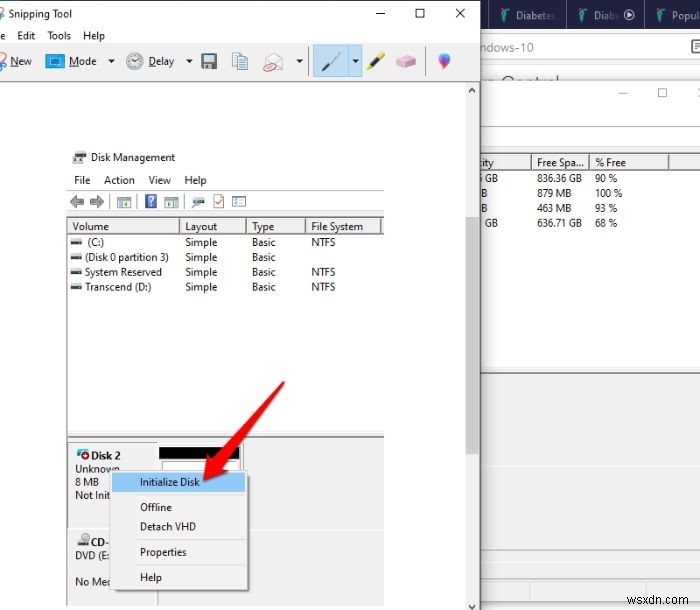700x610 pixels.
Task: Click the 636.71 GB free space cell
Action: (559, 223)
